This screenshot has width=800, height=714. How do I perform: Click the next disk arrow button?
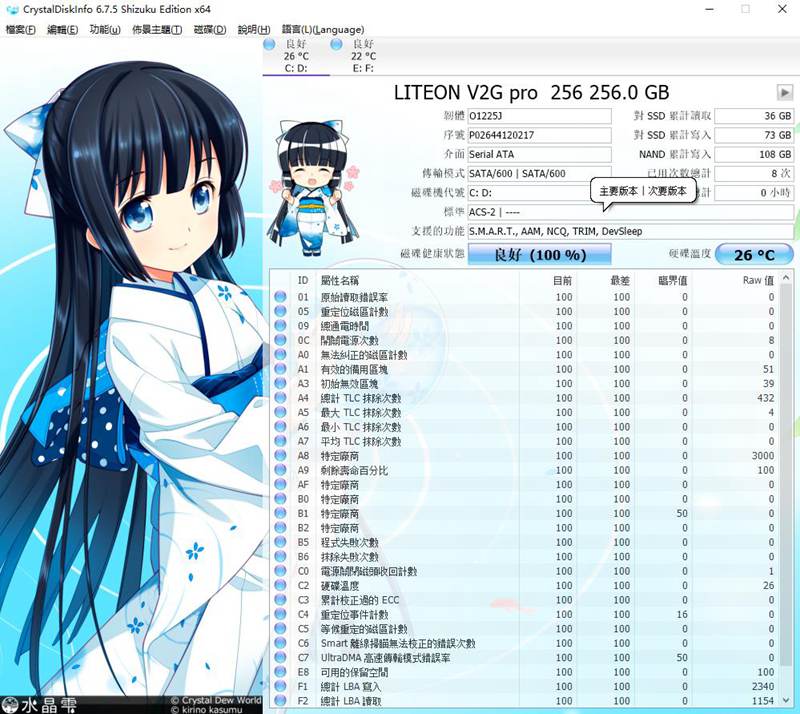[x=784, y=92]
